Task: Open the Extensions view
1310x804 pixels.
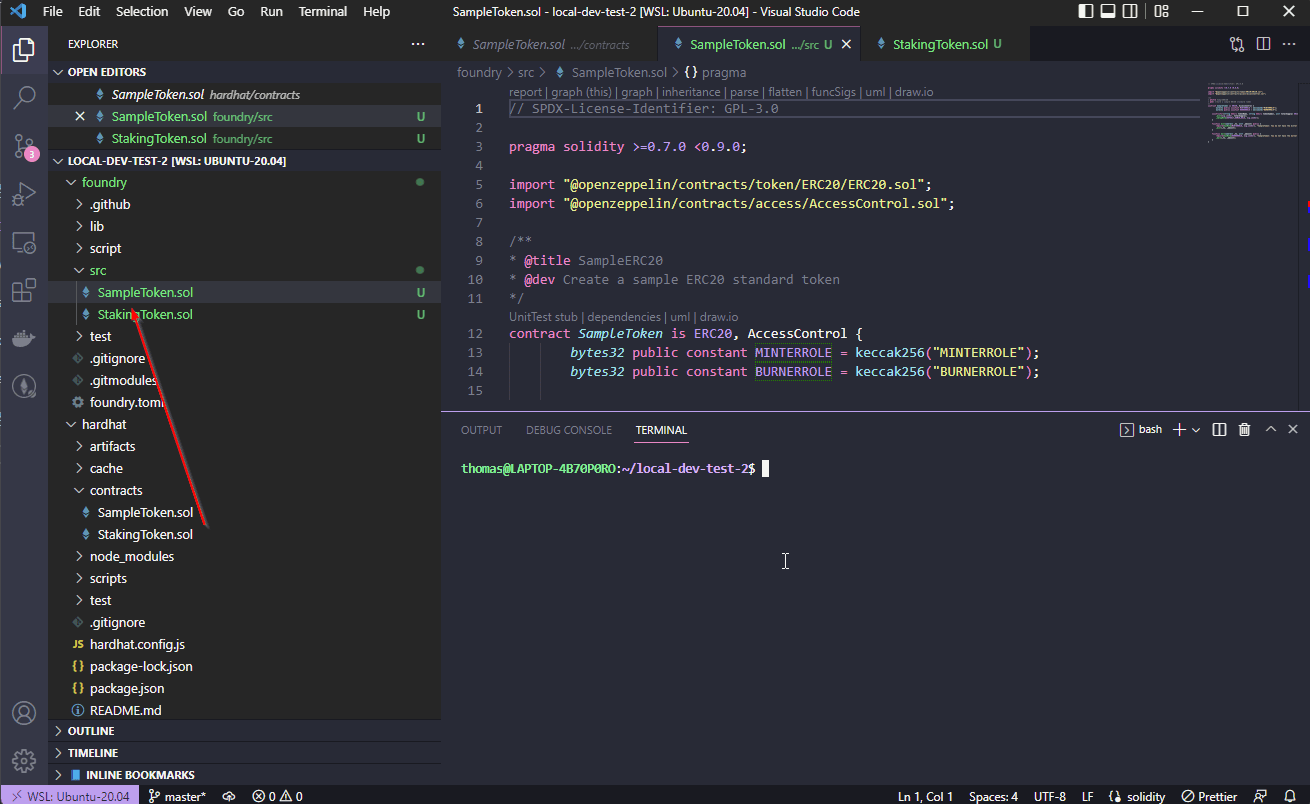Action: point(24,290)
